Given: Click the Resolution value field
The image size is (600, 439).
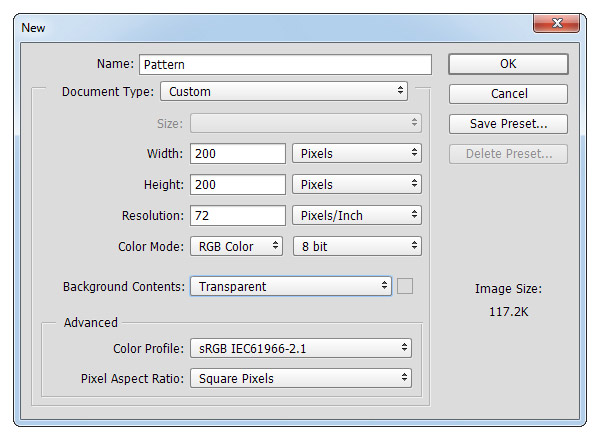Looking at the screenshot, I should [238, 216].
